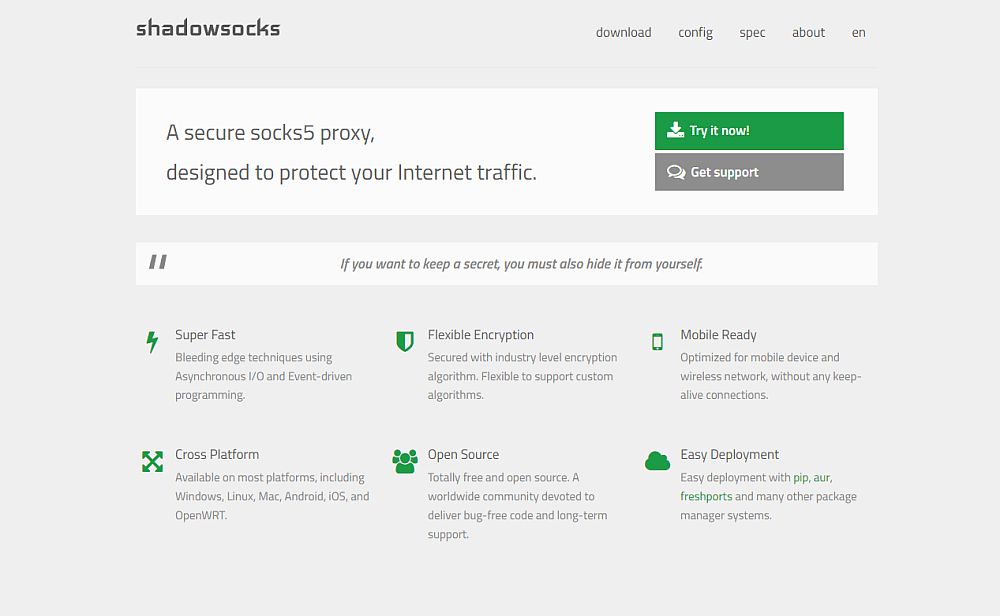Image resolution: width=1000 pixels, height=616 pixels.
Task: Follow the aur link
Action: pyautogui.click(x=821, y=478)
